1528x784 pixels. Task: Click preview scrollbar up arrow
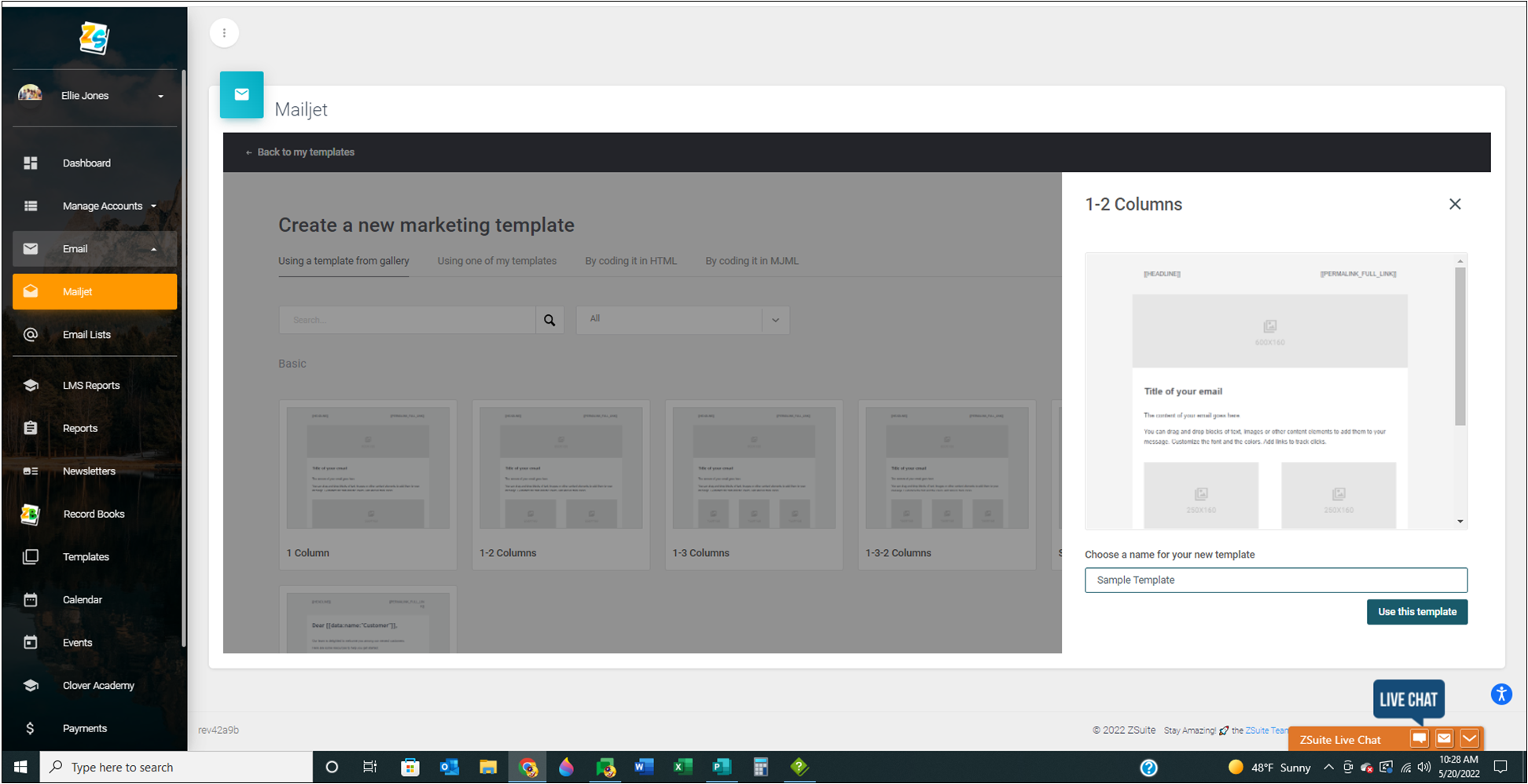coord(1460,261)
